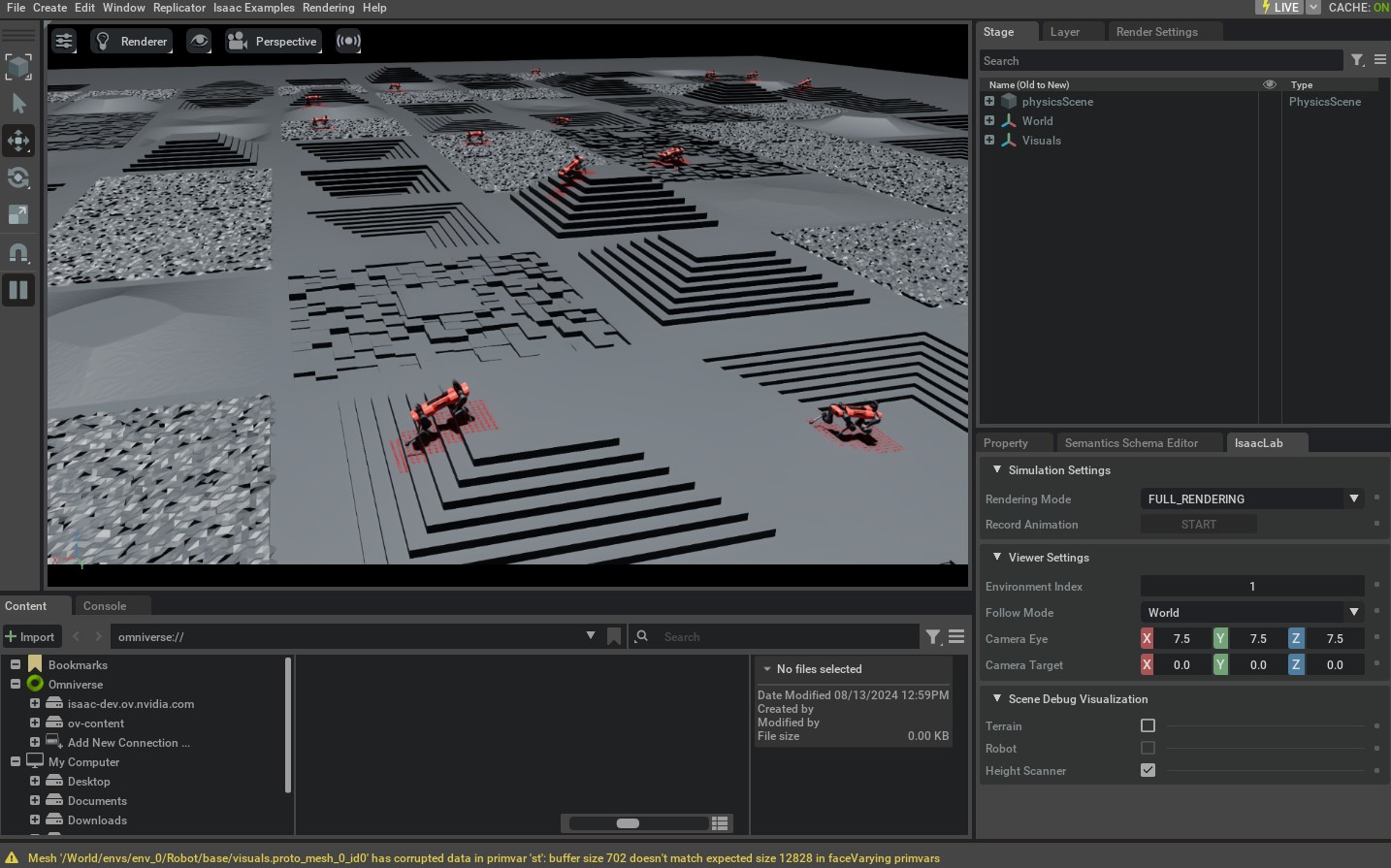1391x868 pixels.
Task: Switch to the Console tab
Action: point(105,606)
